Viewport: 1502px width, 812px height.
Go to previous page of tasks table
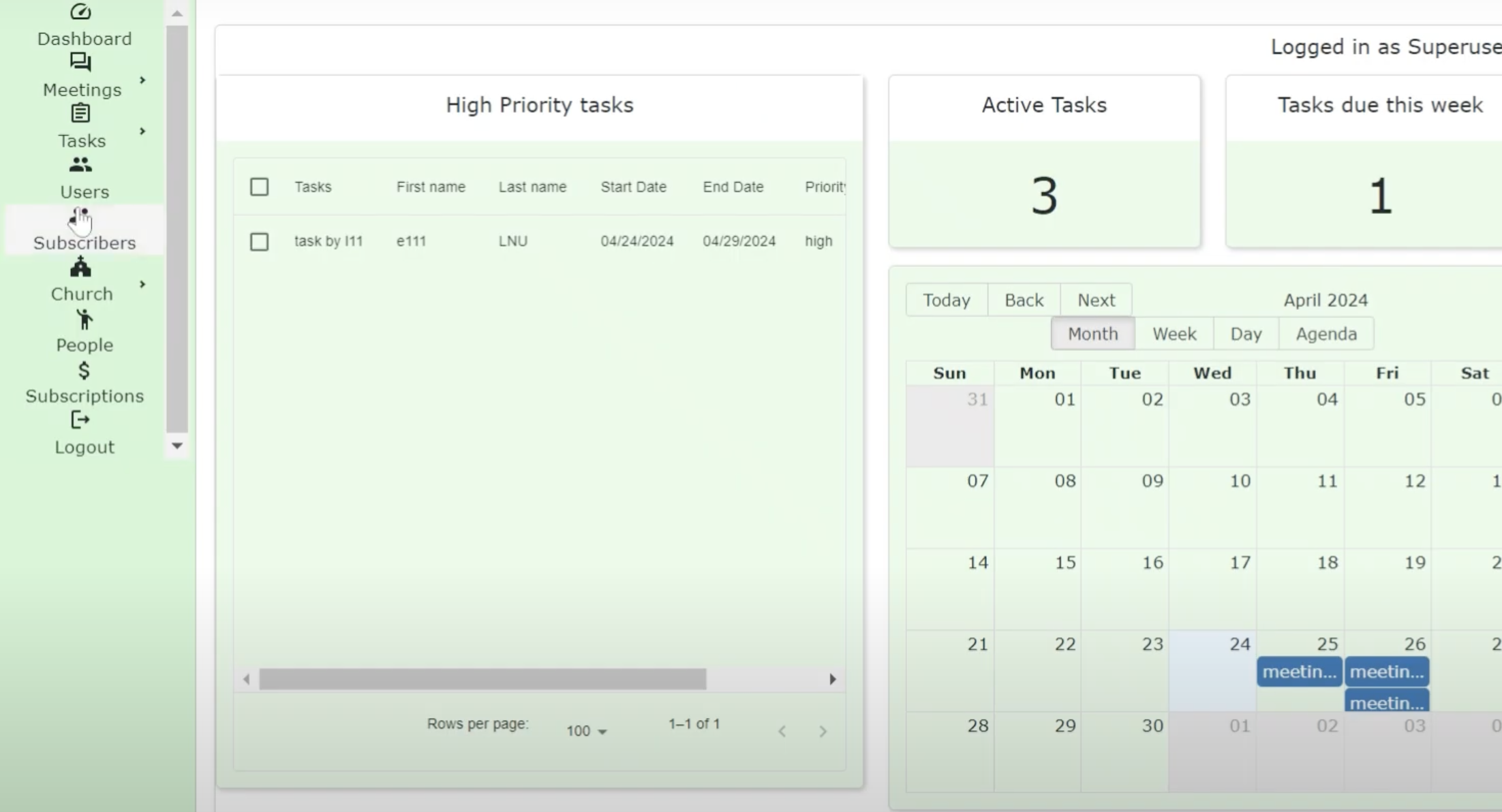point(782,732)
